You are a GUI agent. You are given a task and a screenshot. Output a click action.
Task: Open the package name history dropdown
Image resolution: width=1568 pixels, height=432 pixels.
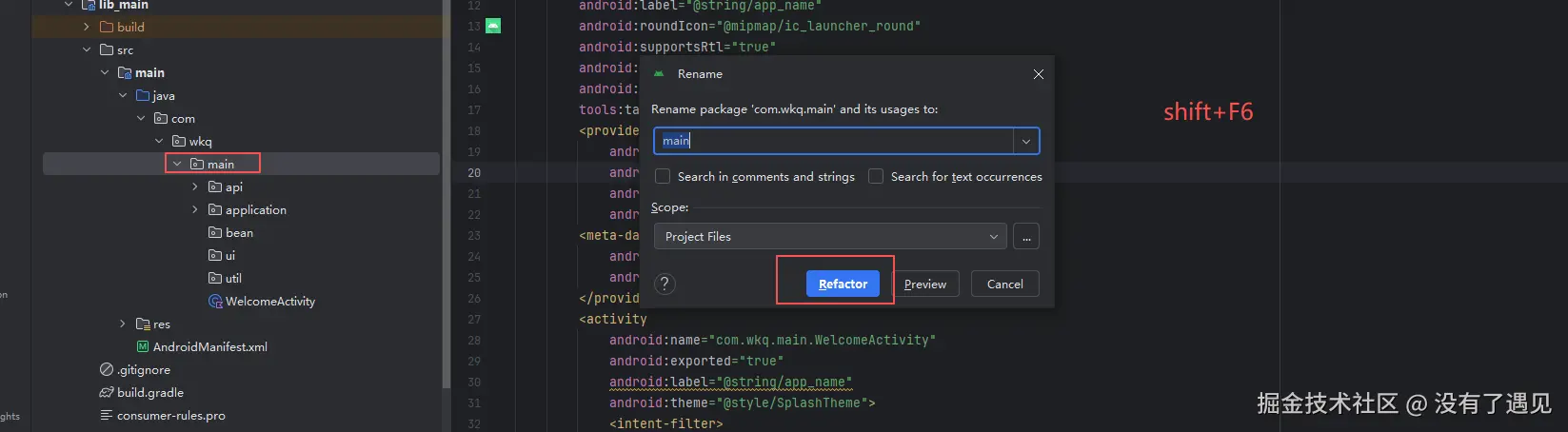point(1025,142)
